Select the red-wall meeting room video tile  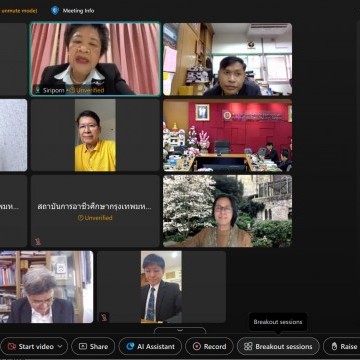[x=228, y=135]
